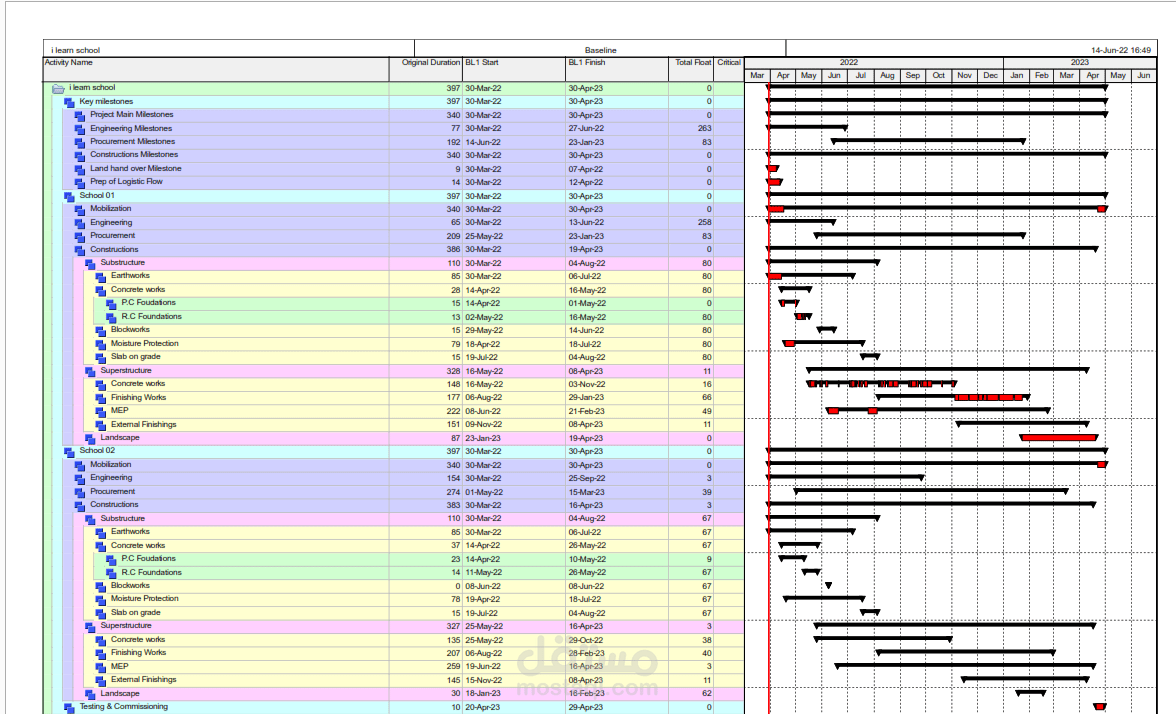
Task: Click the Testing & Commissioning Gantt bar
Action: coord(1100,706)
